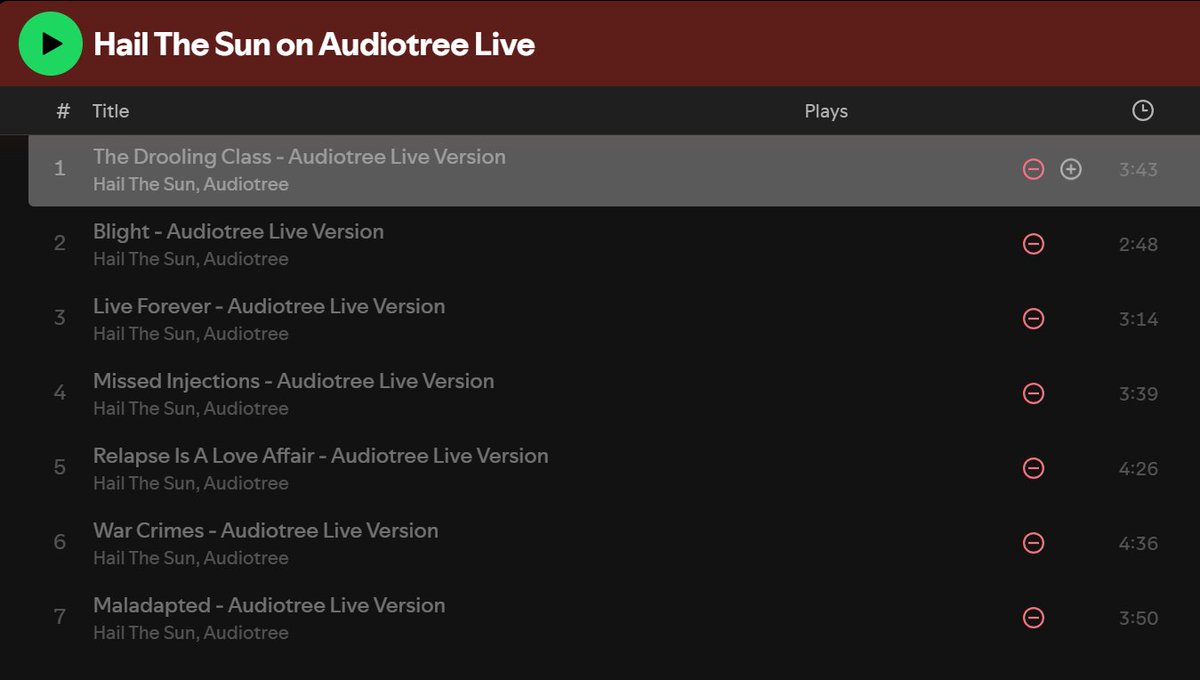Click track number 2
Image resolution: width=1200 pixels, height=680 pixels.
59,243
